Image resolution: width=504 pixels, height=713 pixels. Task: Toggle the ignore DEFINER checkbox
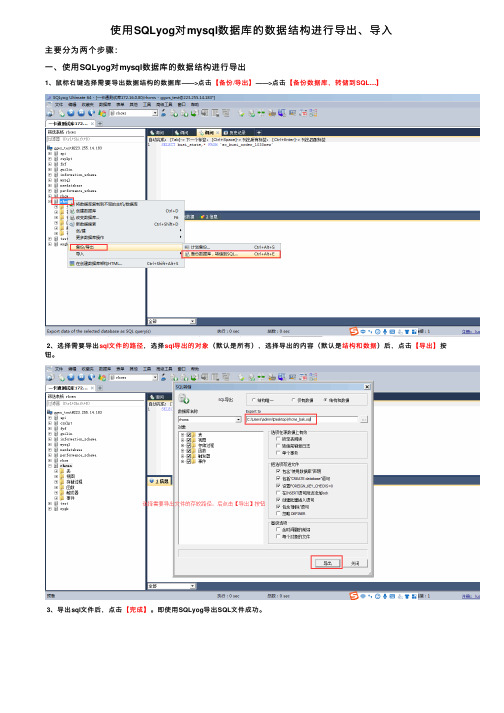[x=278, y=513]
